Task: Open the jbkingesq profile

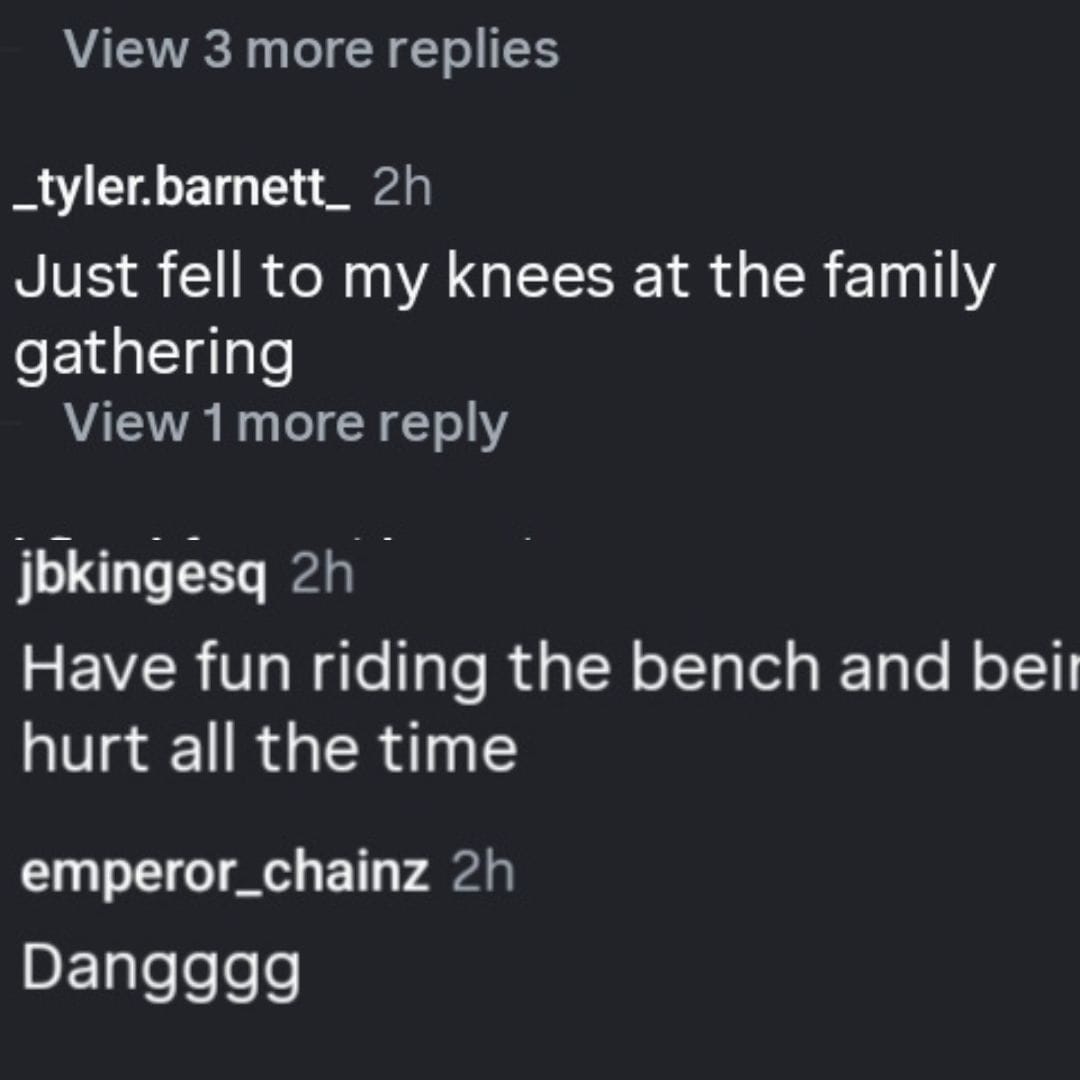Action: coord(143,575)
